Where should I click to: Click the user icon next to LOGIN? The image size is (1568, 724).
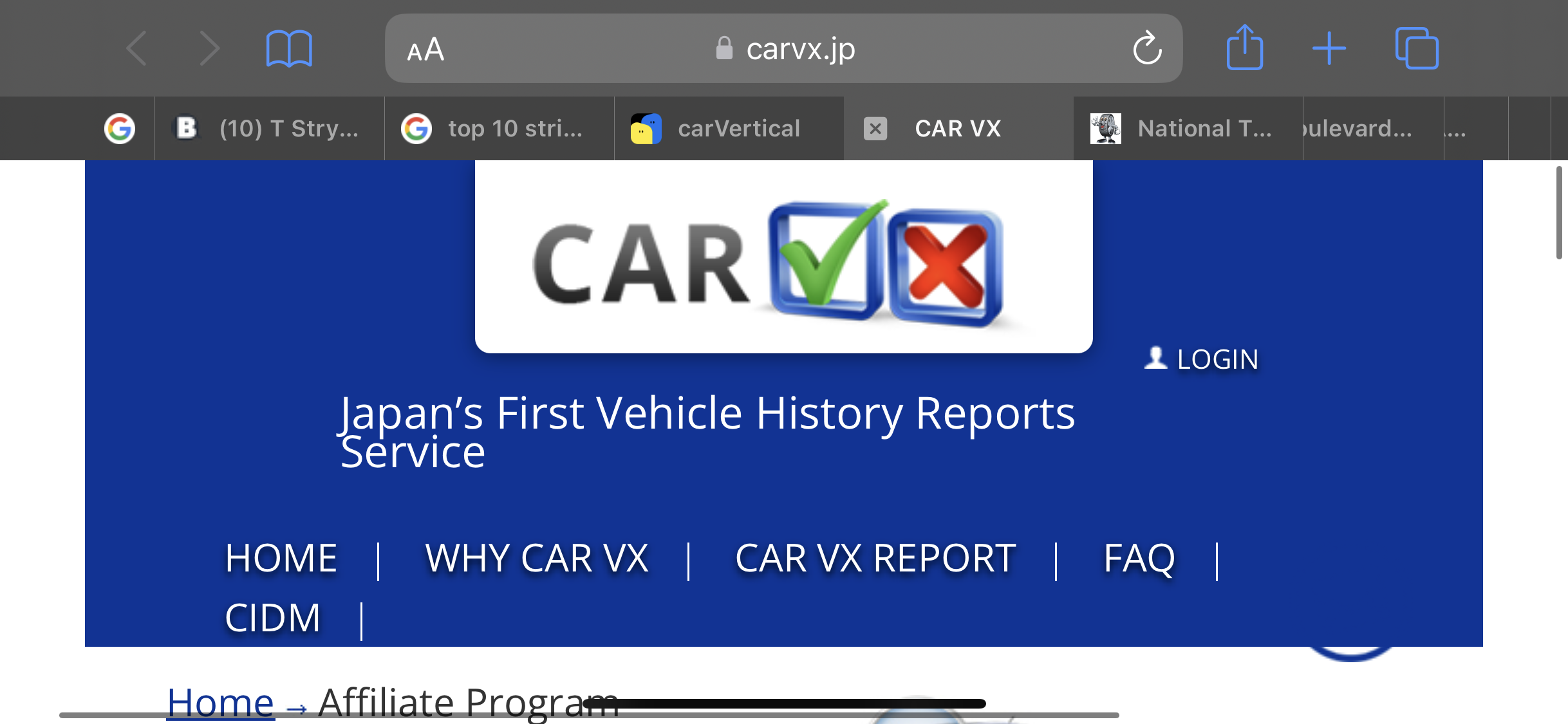tap(1156, 358)
